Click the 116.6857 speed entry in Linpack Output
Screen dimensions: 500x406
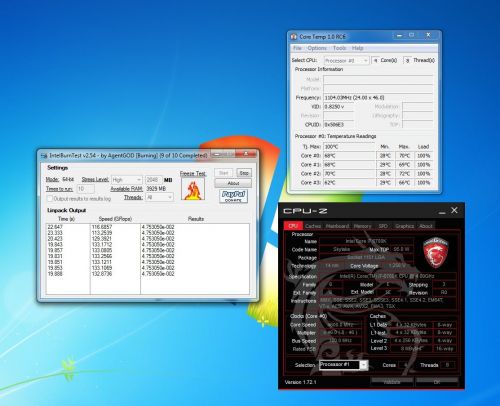click(102, 227)
